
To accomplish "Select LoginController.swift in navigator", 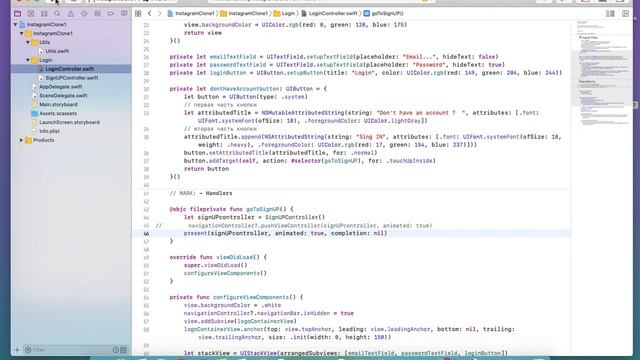I will point(69,69).
